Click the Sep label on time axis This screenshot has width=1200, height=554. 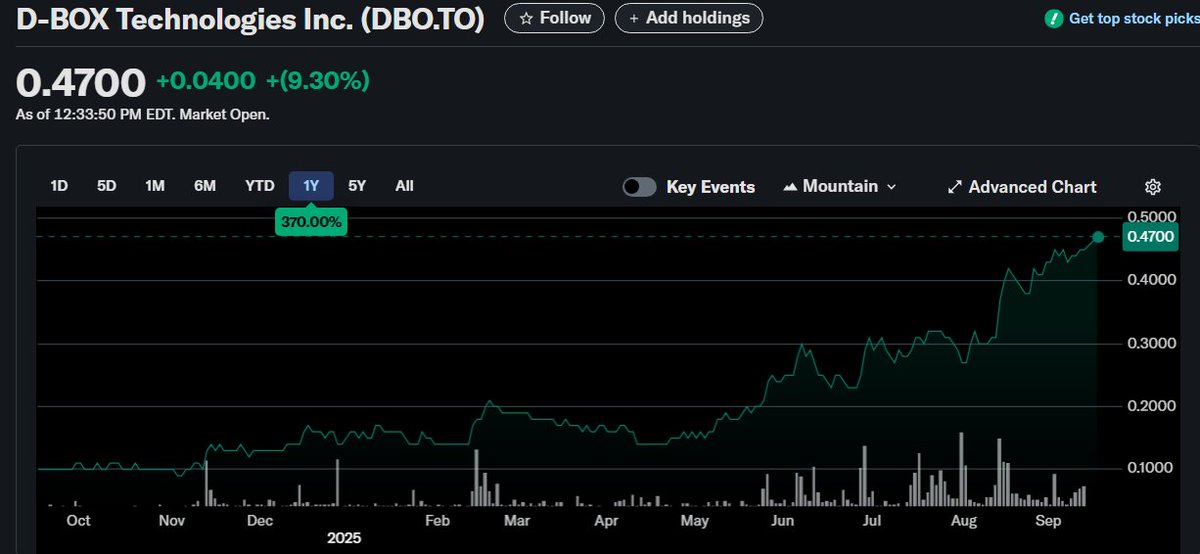point(1048,521)
